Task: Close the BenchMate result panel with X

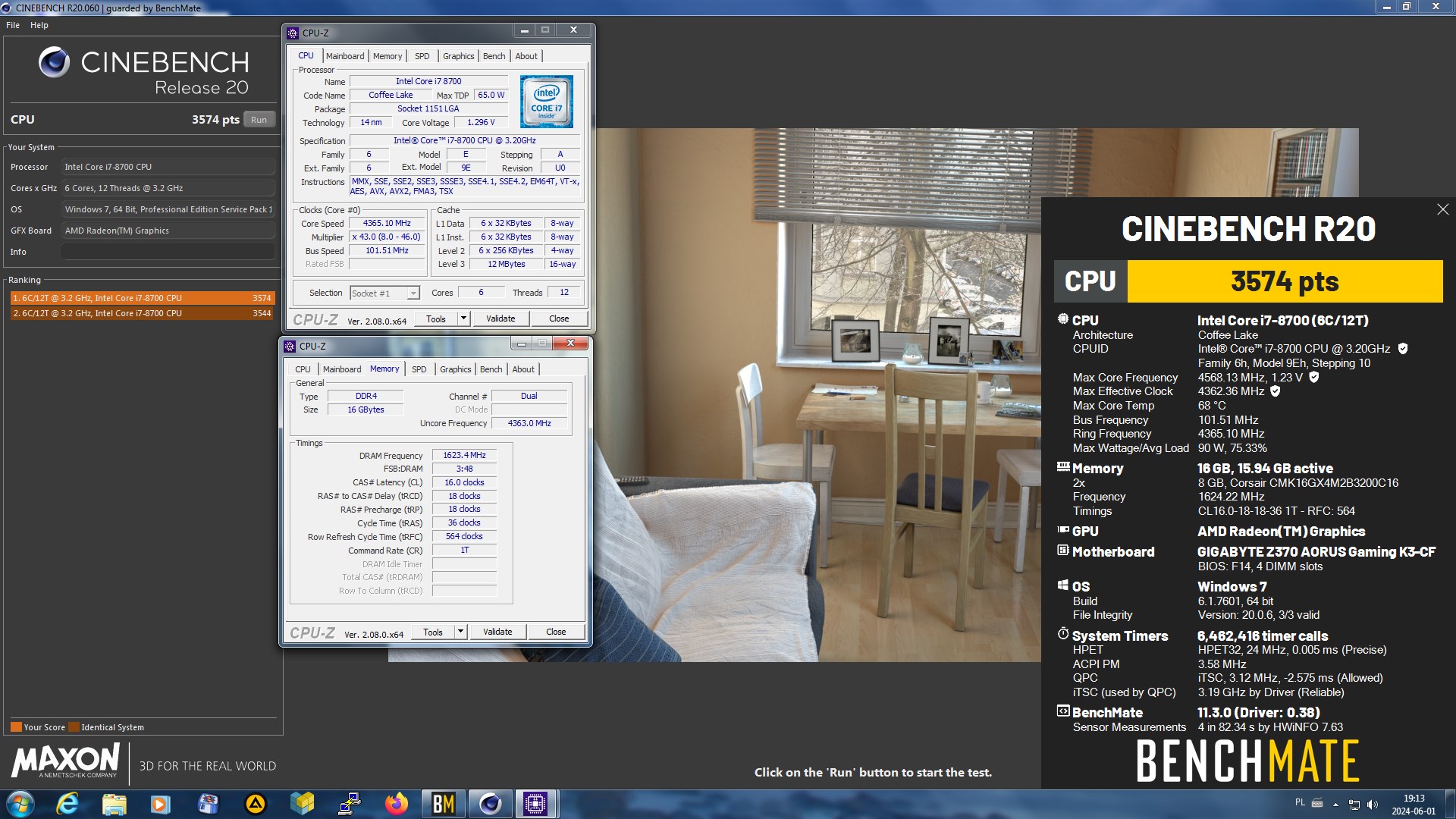Action: 1442,209
